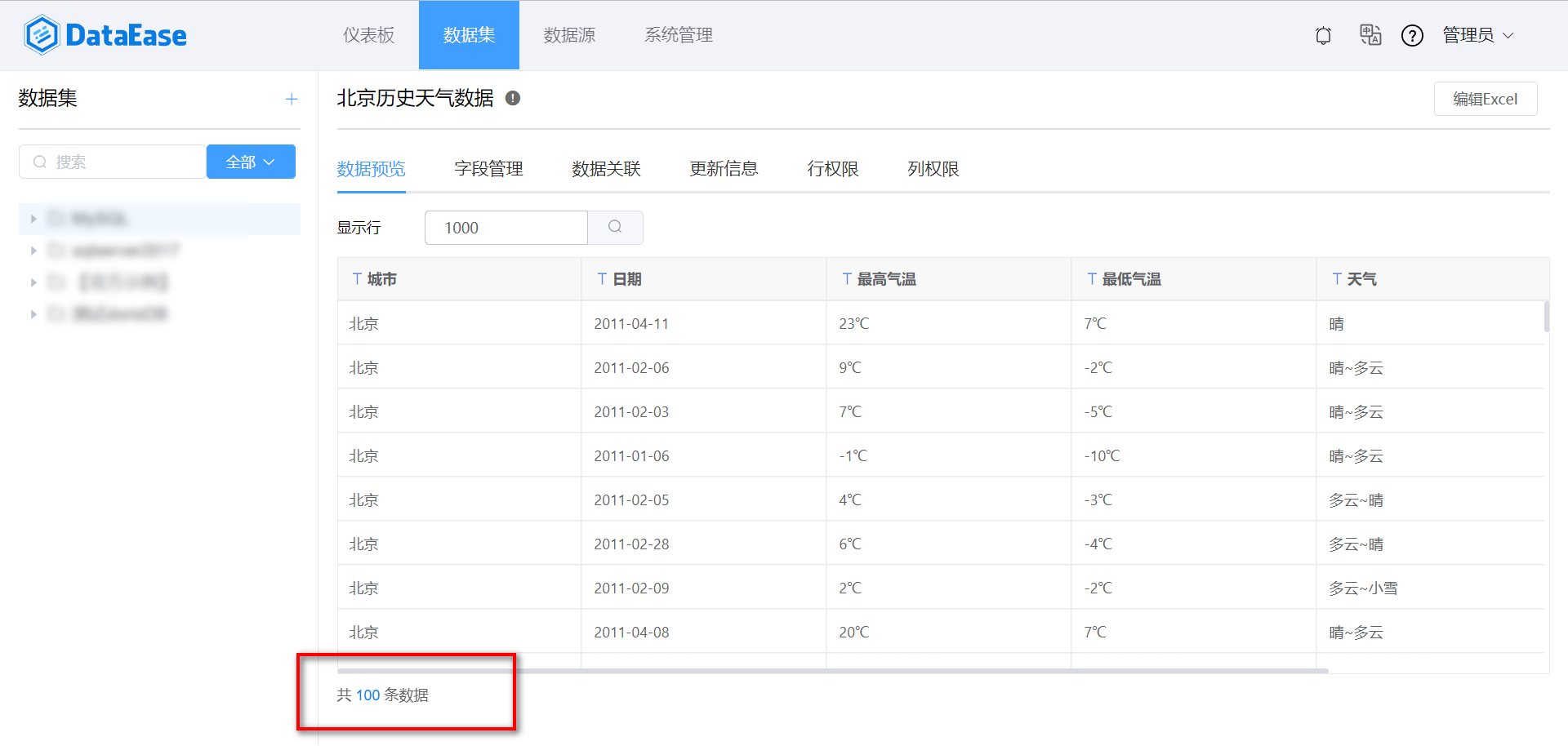Screen dimensions: 1568x746
Task: Open the 管理员 user dropdown
Action: point(1478,35)
